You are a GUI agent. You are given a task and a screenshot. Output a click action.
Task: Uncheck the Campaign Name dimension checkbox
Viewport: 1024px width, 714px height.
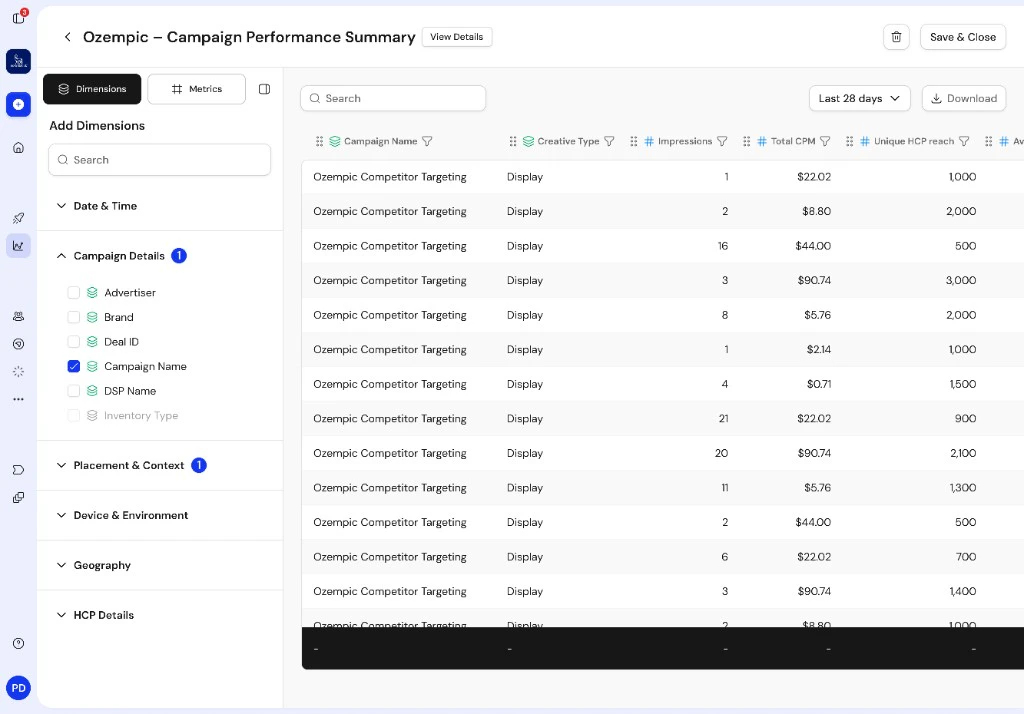click(x=74, y=366)
